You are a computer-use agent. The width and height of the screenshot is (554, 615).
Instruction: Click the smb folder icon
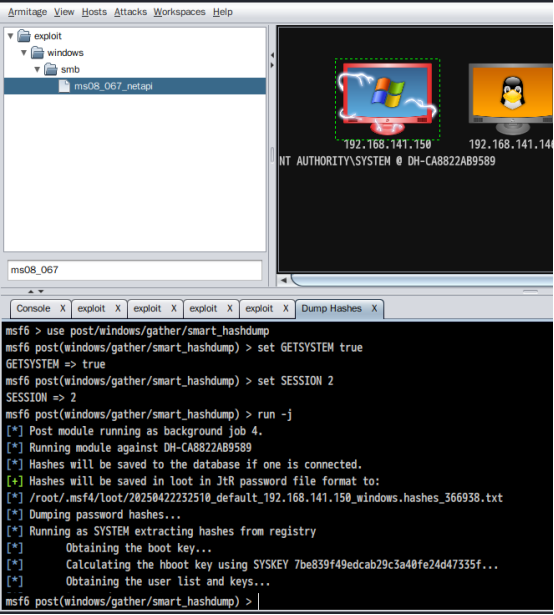(51, 69)
